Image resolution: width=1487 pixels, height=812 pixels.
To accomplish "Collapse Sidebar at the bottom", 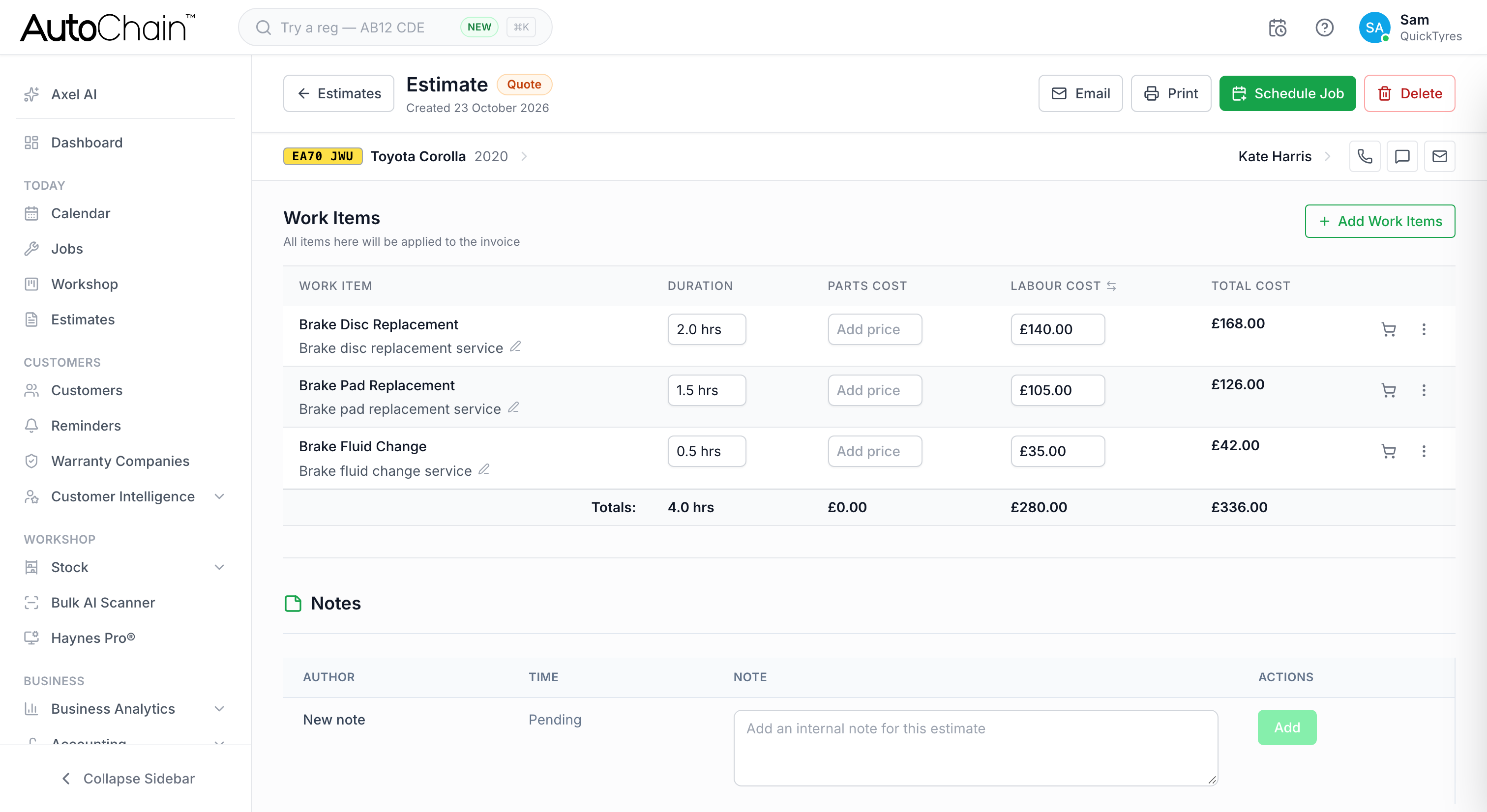I will pos(128,779).
